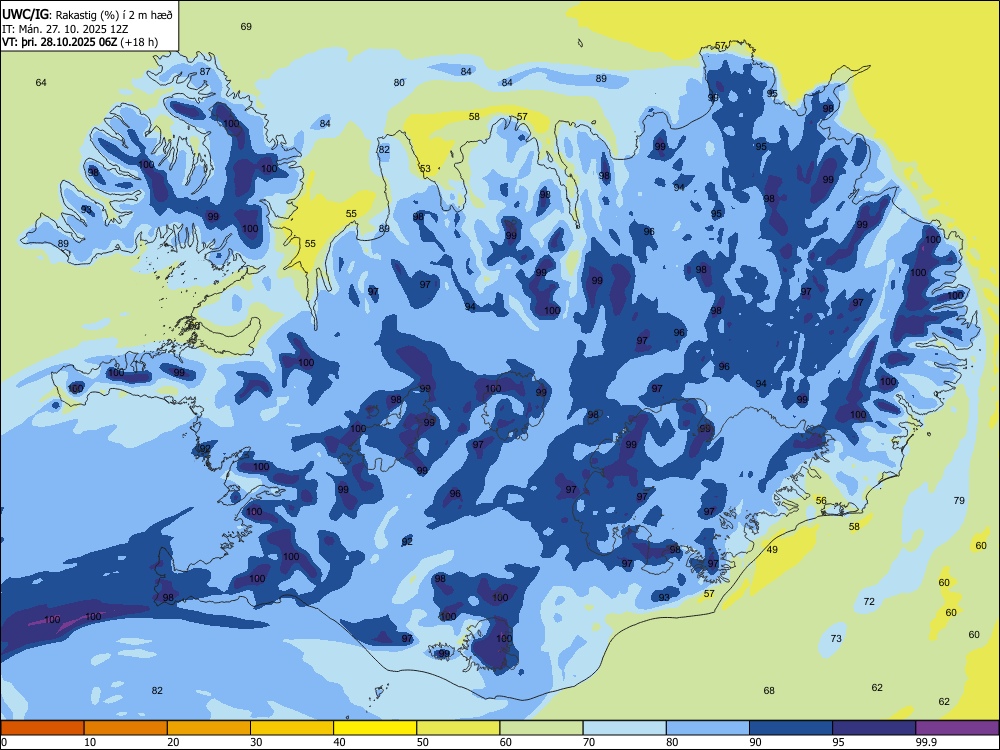This screenshot has width=1000, height=750.
Task: Click the dark orange 0–10 legend swatch
Action: coord(42,728)
